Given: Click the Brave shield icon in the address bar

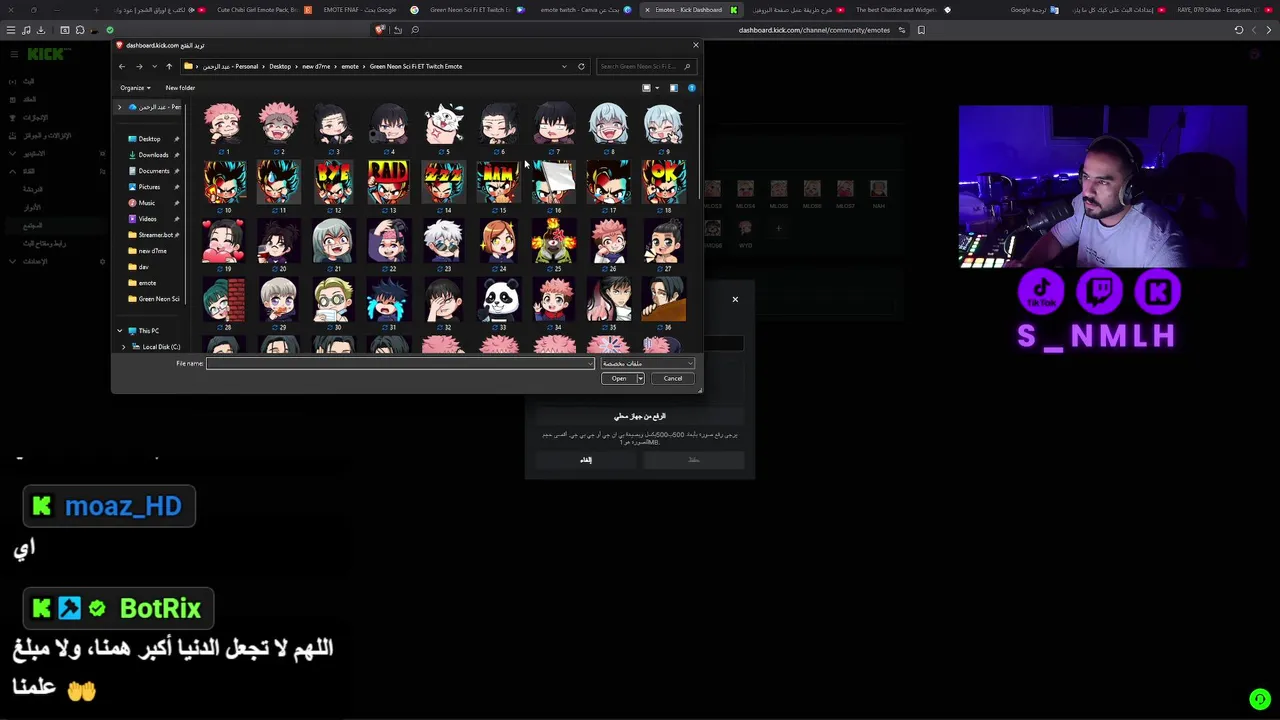Looking at the screenshot, I should [379, 30].
